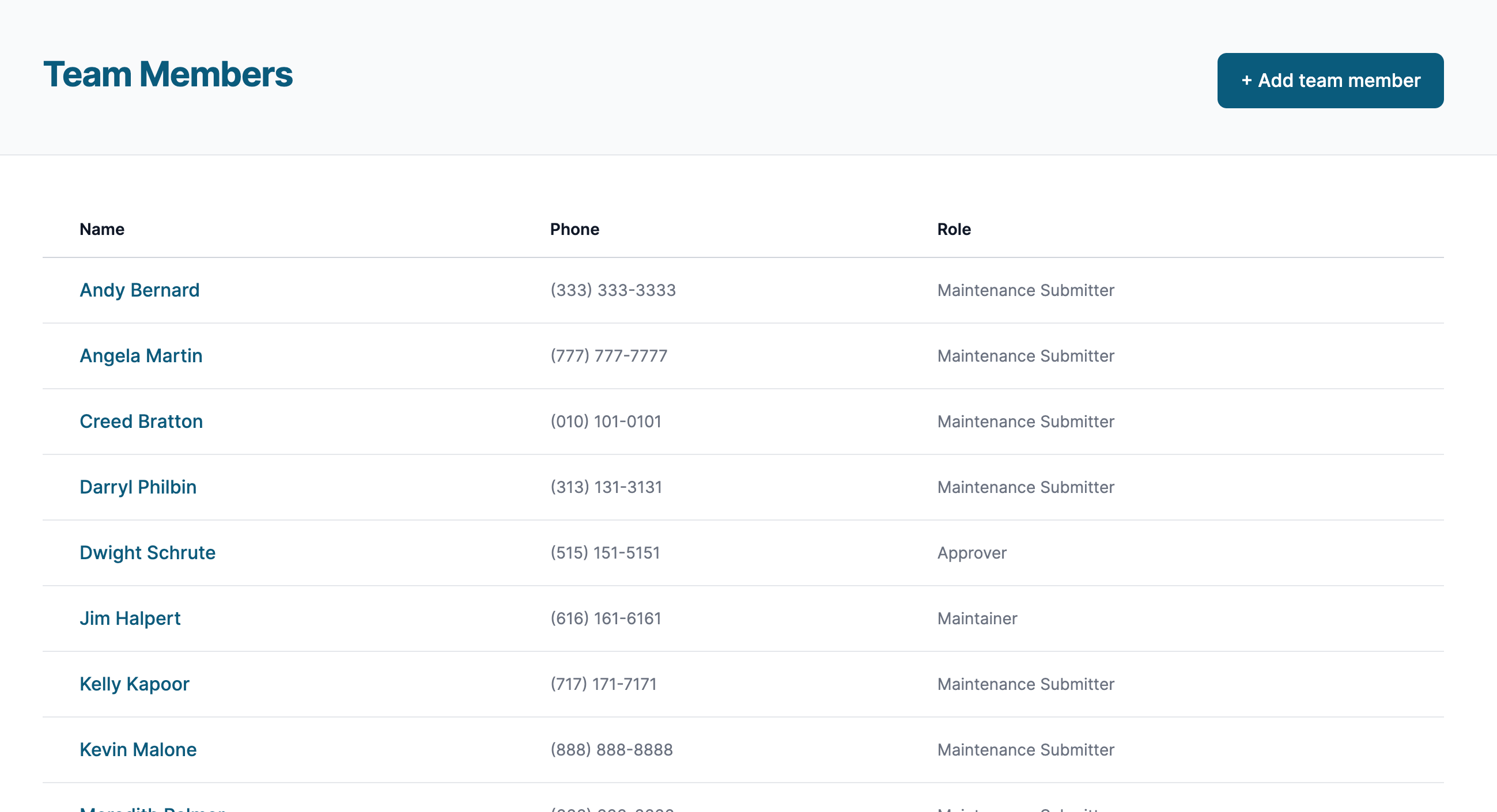Sort the table by the Name column

101,229
